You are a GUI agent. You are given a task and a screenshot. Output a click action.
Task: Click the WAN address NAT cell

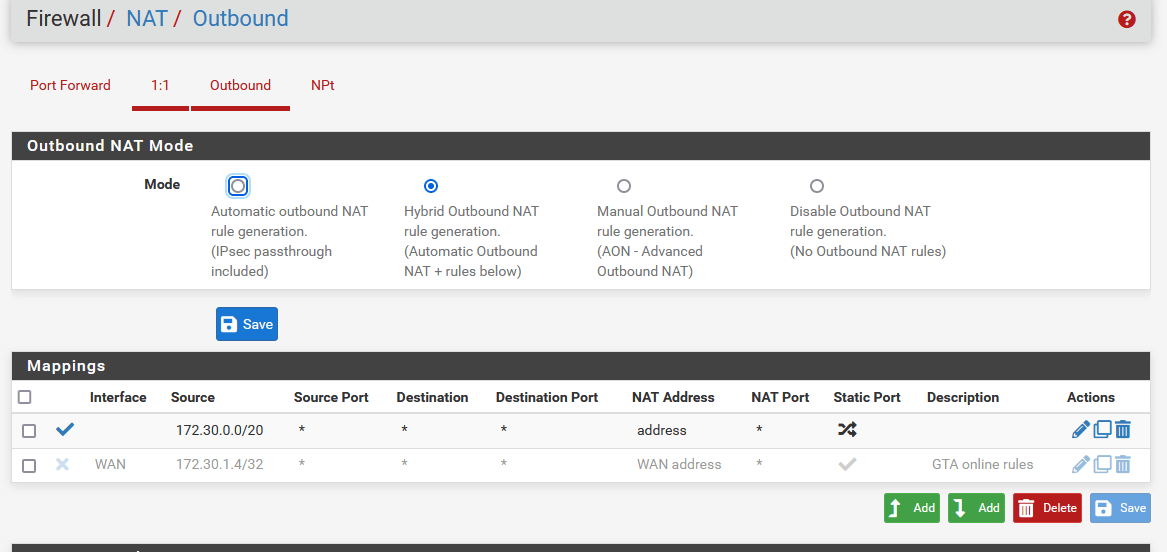click(x=679, y=464)
